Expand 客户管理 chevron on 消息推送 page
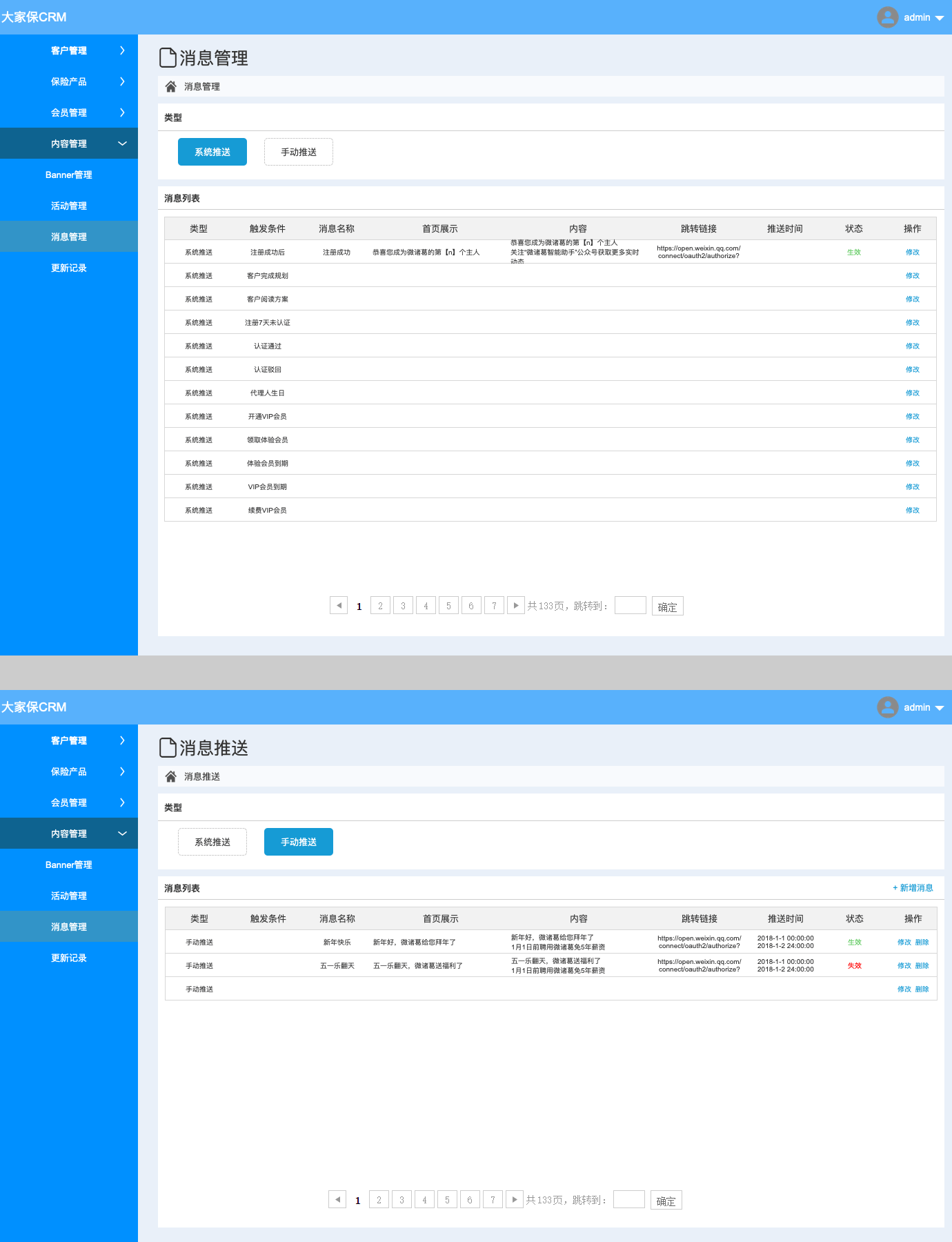This screenshot has height=1242, width=952. [122, 740]
